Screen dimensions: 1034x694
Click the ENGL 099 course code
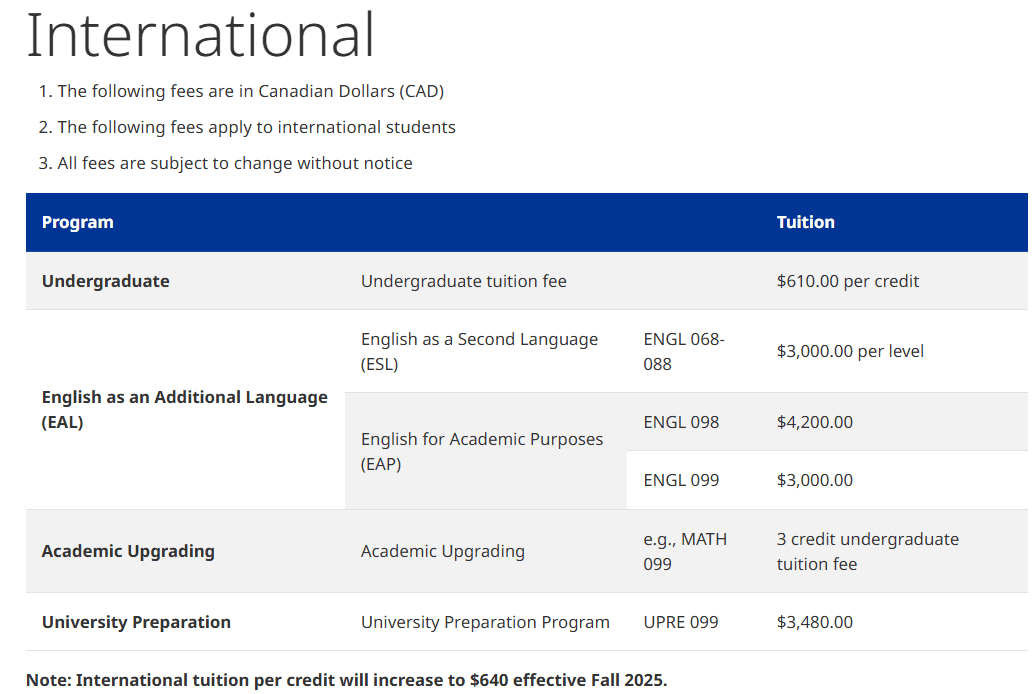681,480
